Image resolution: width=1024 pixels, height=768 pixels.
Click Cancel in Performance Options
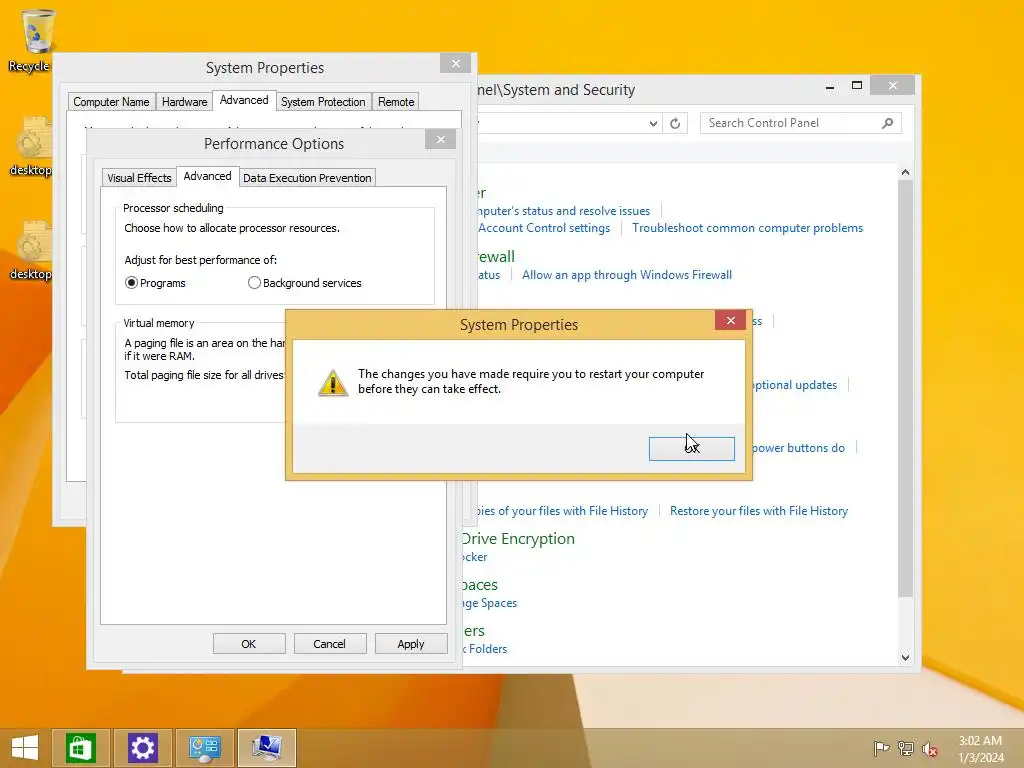coord(329,644)
